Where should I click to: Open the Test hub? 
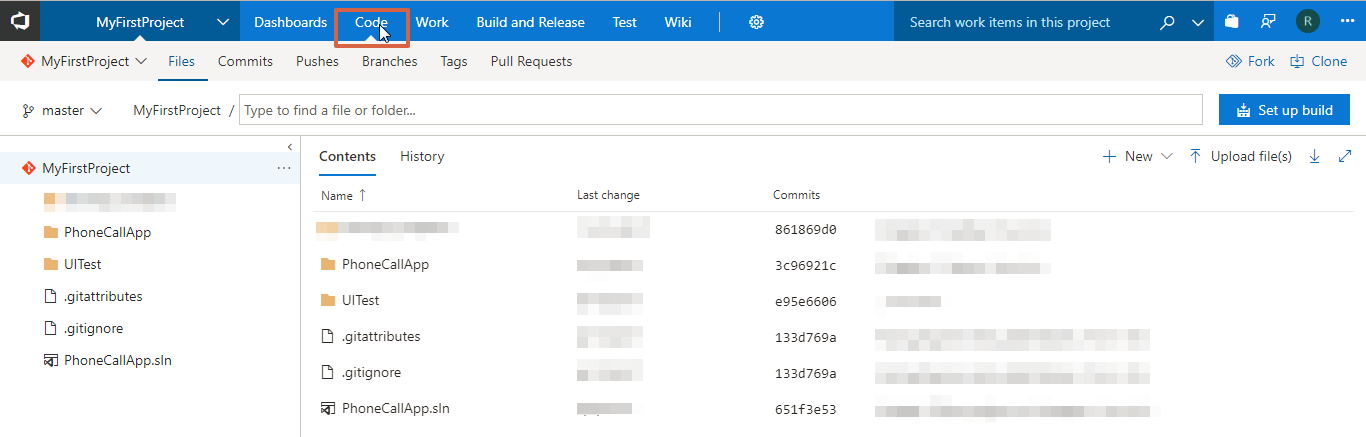[x=625, y=22]
